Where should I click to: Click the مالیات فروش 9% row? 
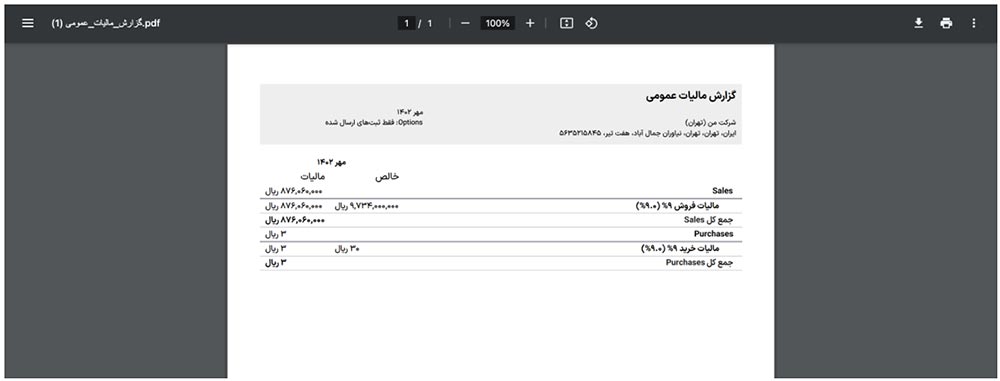click(501, 205)
